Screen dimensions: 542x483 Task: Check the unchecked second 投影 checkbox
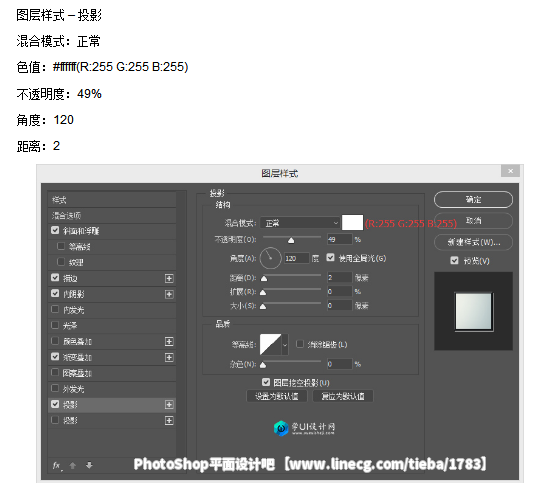55,420
